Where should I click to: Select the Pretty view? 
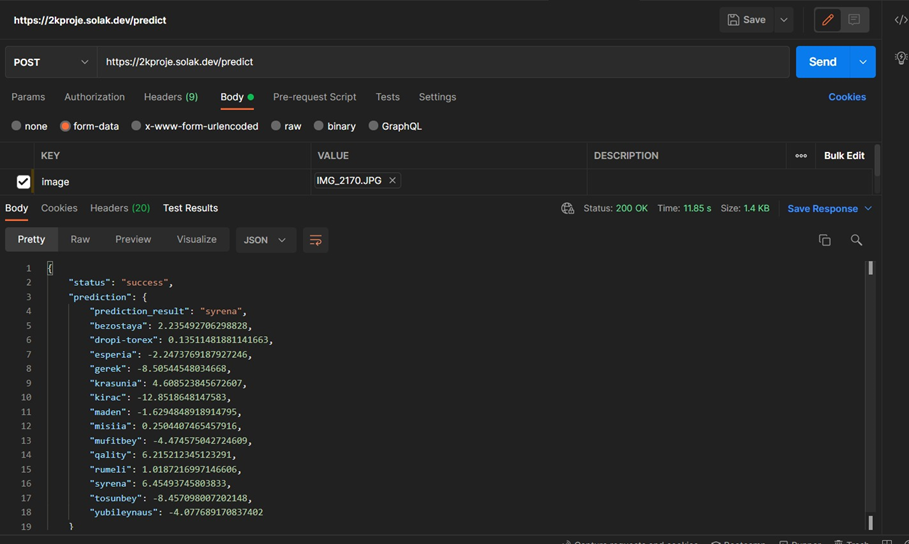tap(31, 240)
